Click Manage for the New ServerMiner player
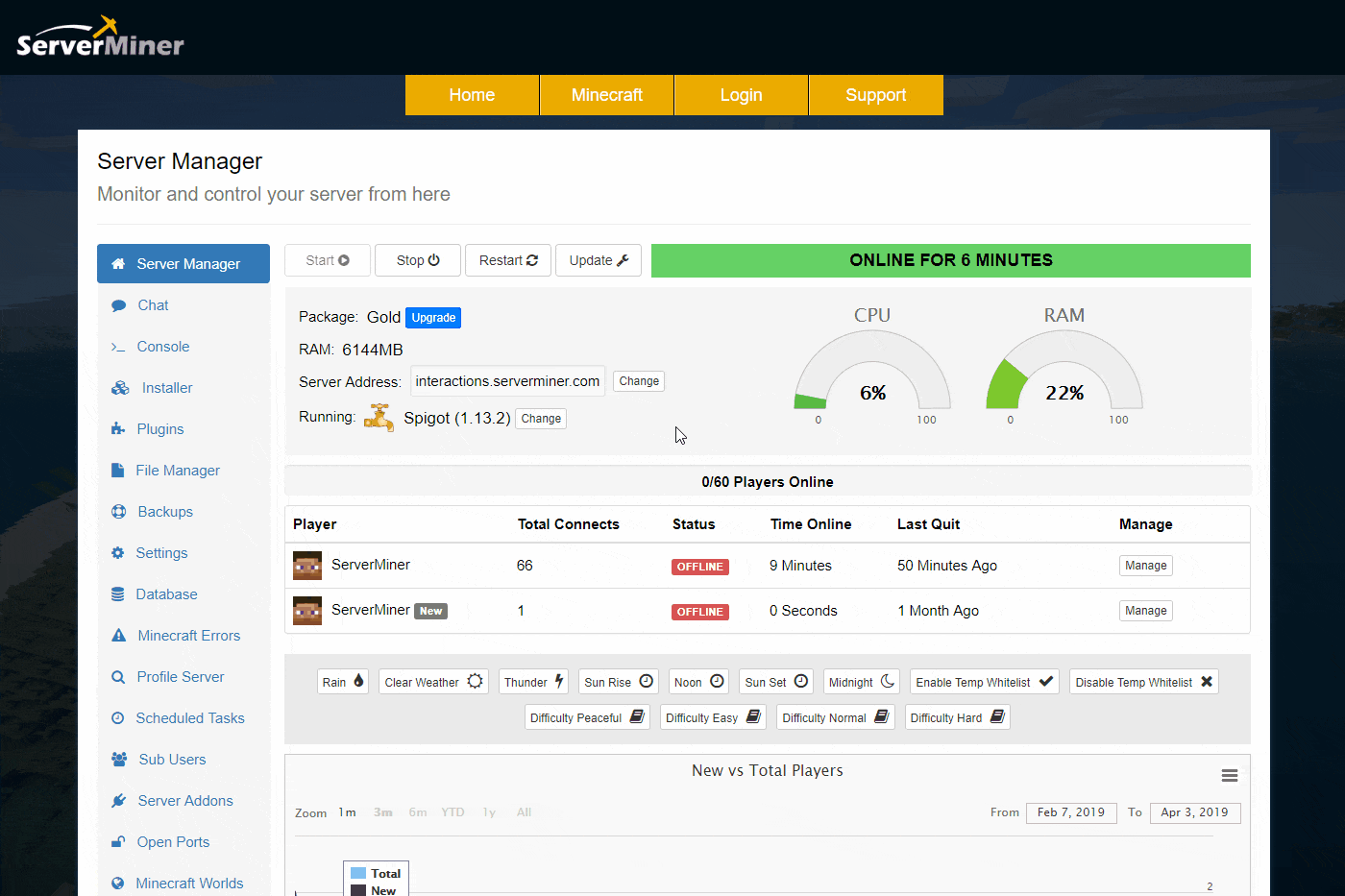This screenshot has height=896, width=1345. coord(1146,611)
